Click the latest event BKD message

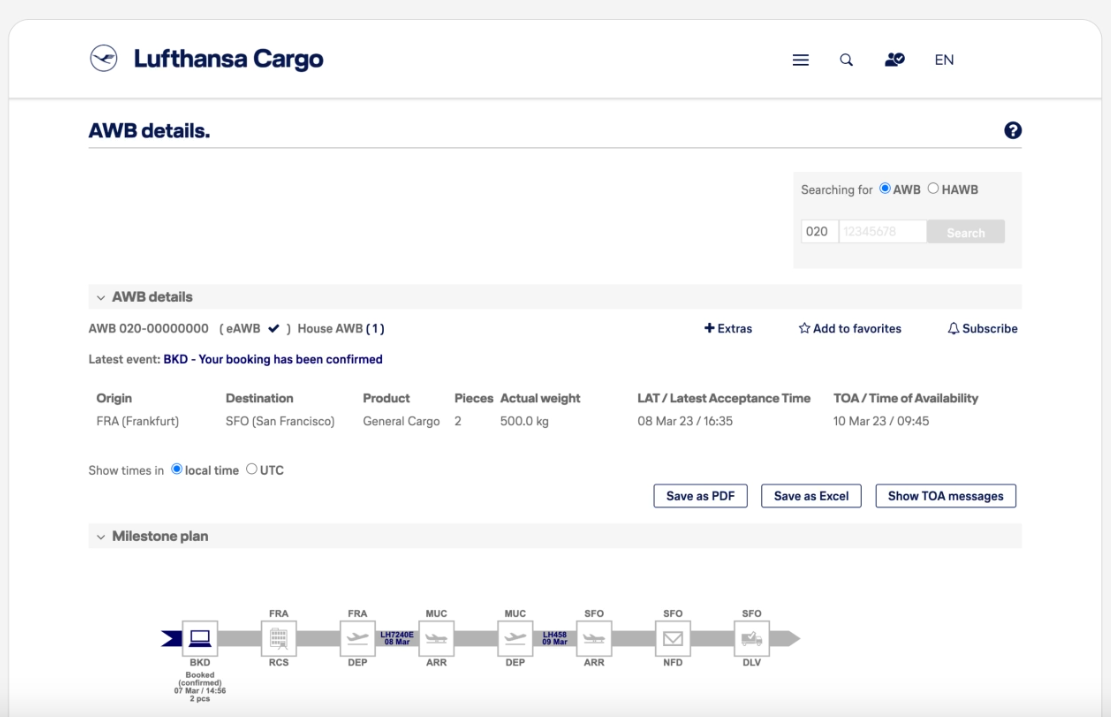[273, 359]
